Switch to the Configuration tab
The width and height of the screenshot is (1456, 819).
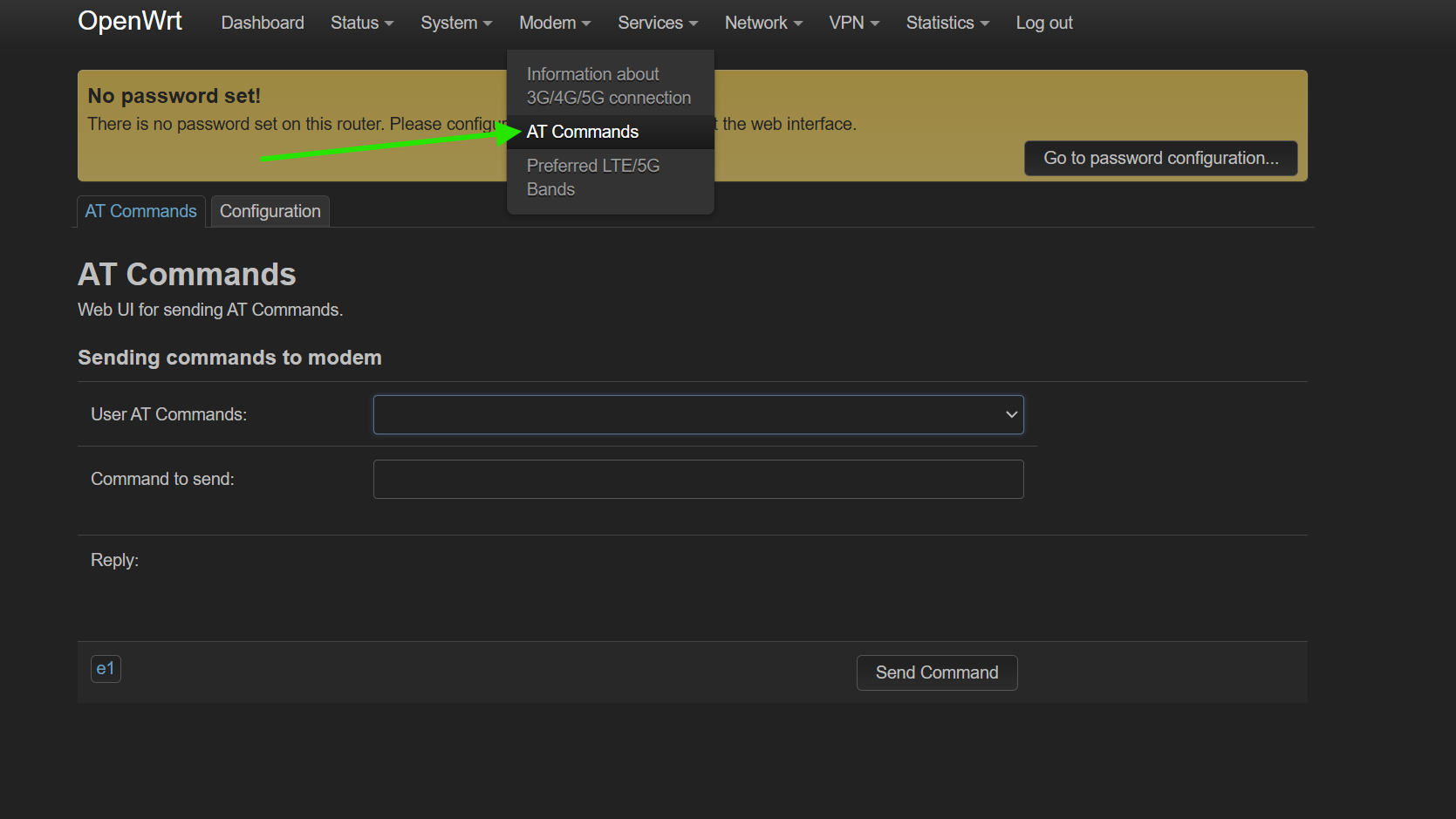270,211
